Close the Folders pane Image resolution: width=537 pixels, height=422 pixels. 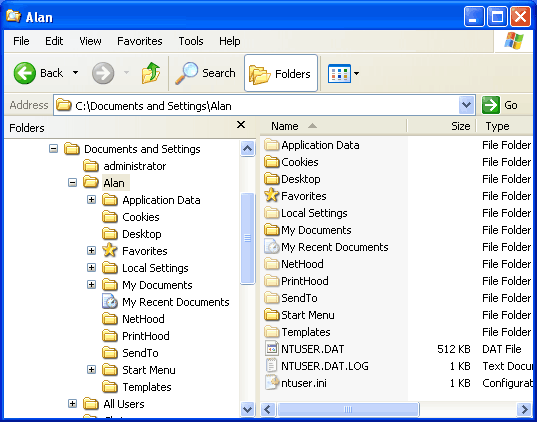(241, 125)
